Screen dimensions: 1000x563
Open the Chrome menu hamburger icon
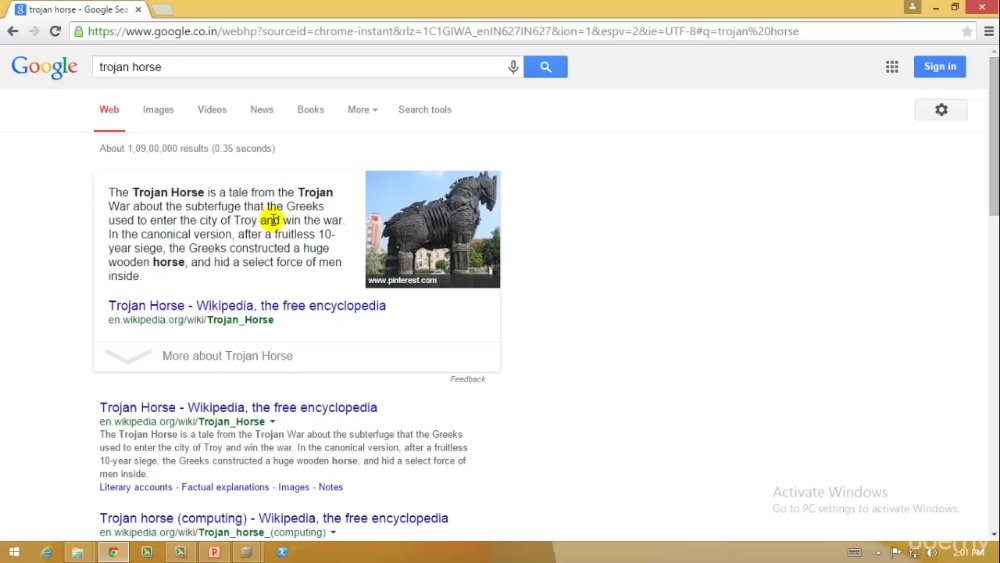(x=989, y=31)
